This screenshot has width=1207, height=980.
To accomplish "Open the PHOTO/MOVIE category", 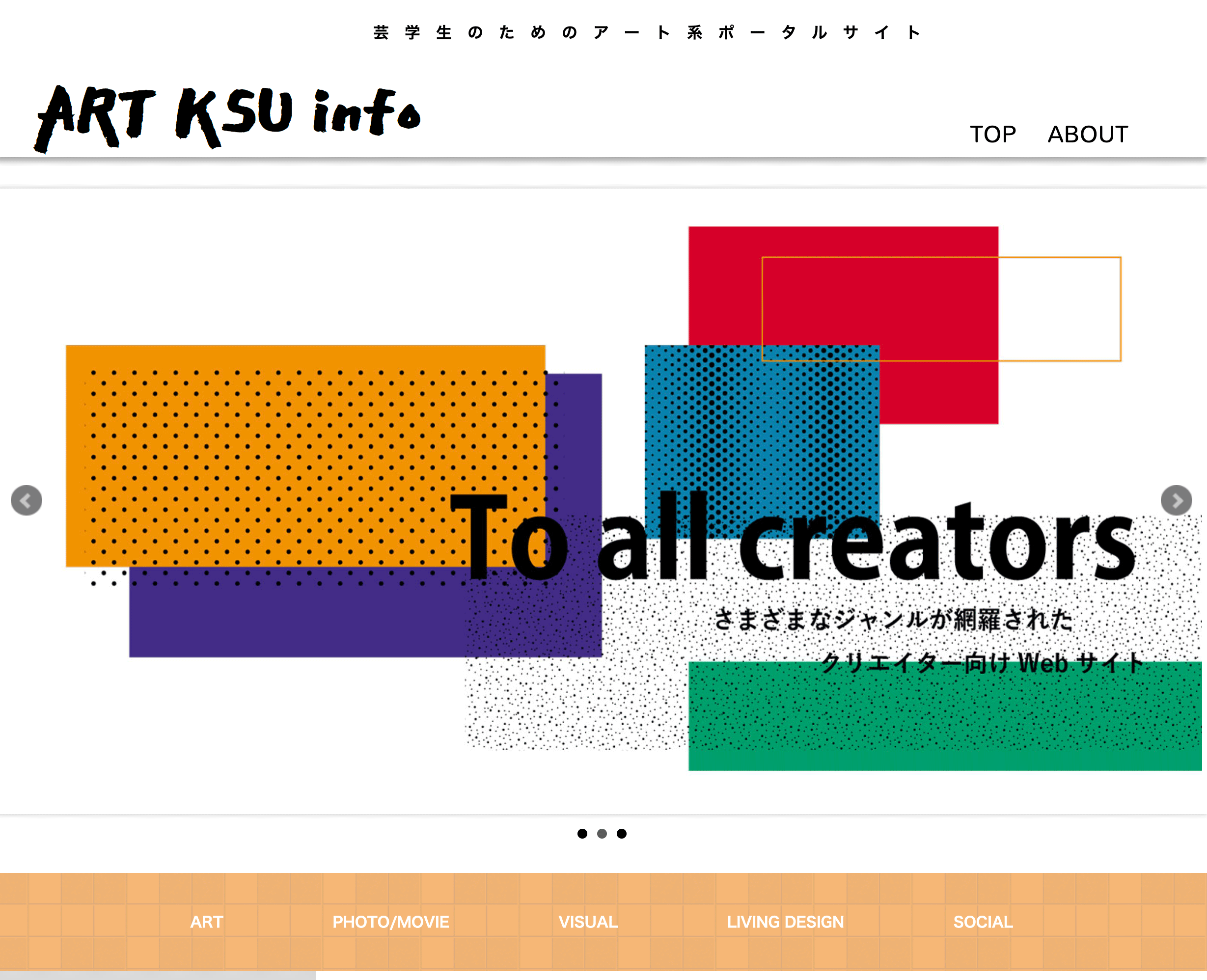I will (x=391, y=922).
